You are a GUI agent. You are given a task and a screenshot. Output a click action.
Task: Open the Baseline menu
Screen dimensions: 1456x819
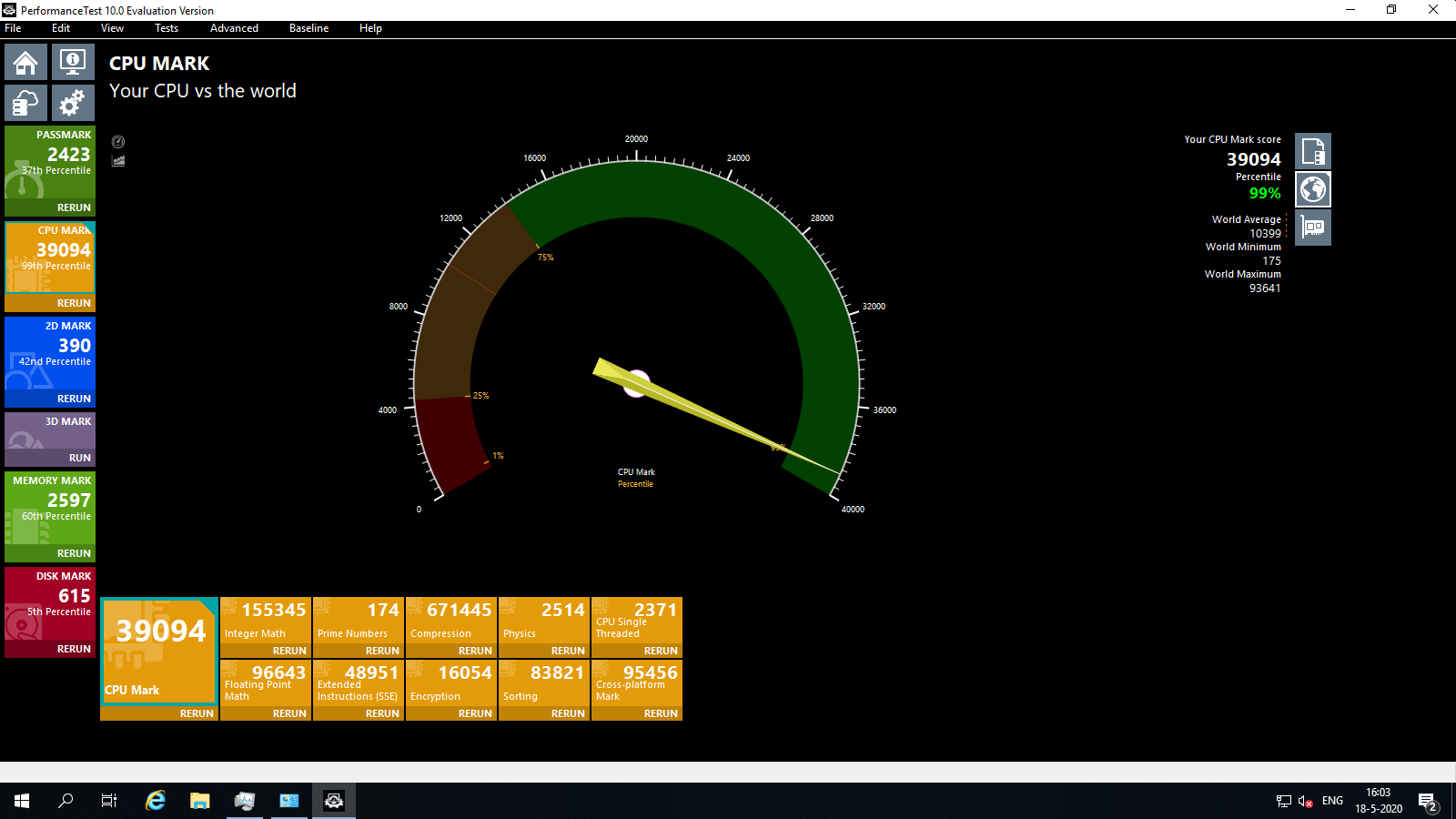[308, 28]
